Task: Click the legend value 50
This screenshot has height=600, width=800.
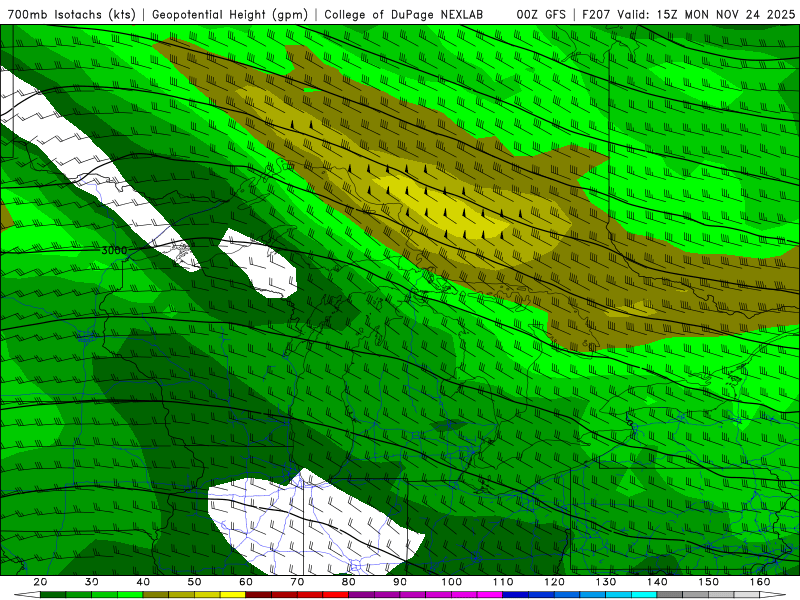Action: (194, 582)
